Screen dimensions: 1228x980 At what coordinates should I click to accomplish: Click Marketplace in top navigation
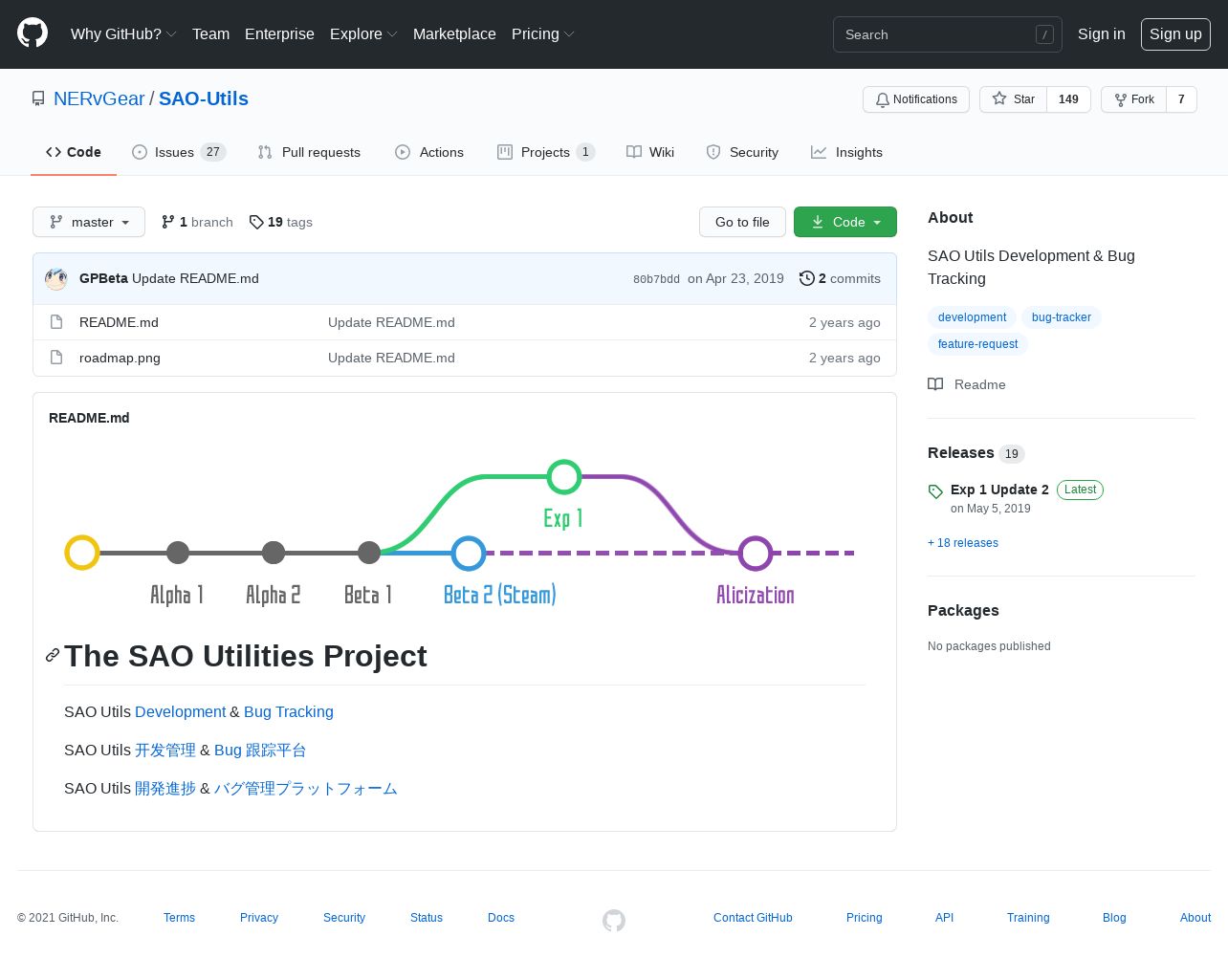pos(454,33)
